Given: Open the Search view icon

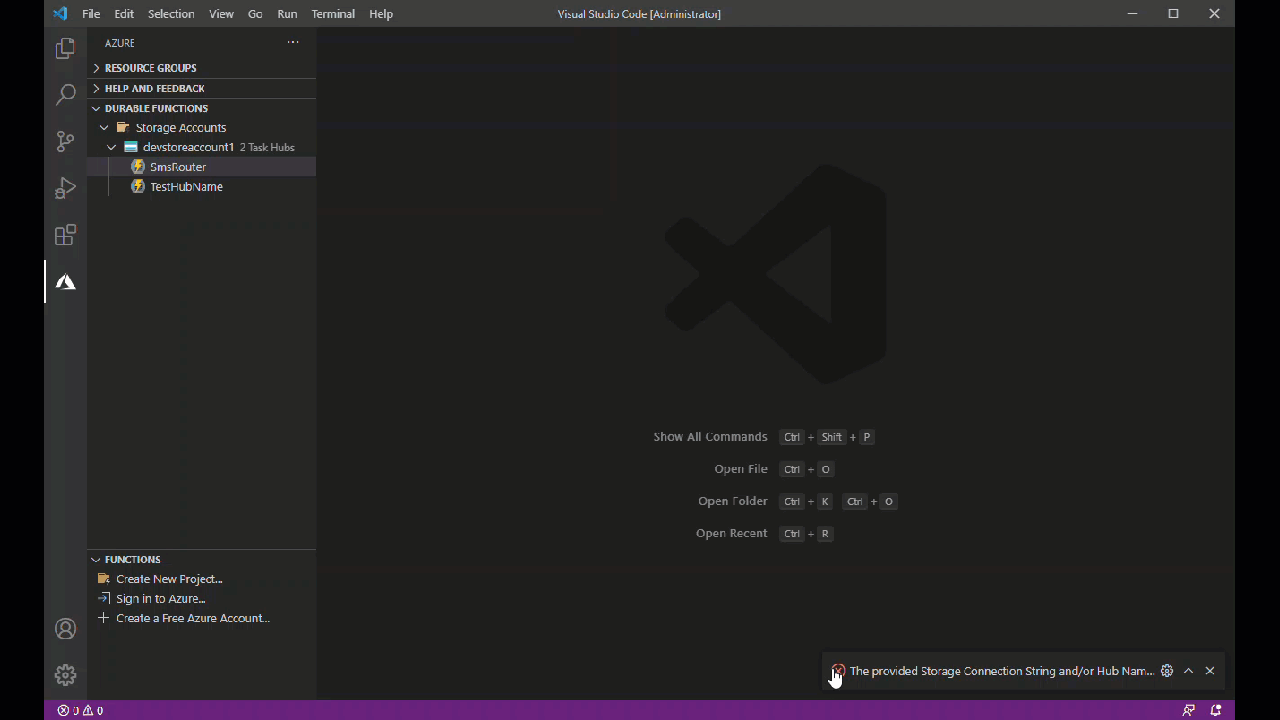Looking at the screenshot, I should 65,95.
